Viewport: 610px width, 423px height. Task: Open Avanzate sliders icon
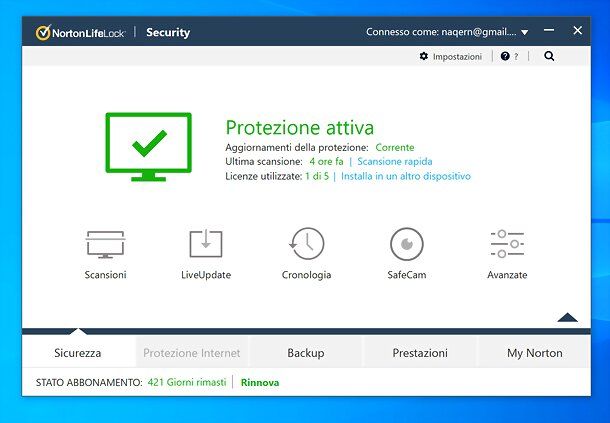click(x=507, y=244)
